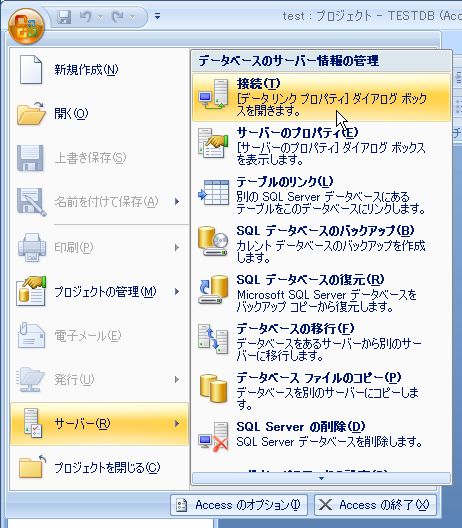
Task: Click the undo arrow in Quick Access Toolbar
Action: point(86,16)
